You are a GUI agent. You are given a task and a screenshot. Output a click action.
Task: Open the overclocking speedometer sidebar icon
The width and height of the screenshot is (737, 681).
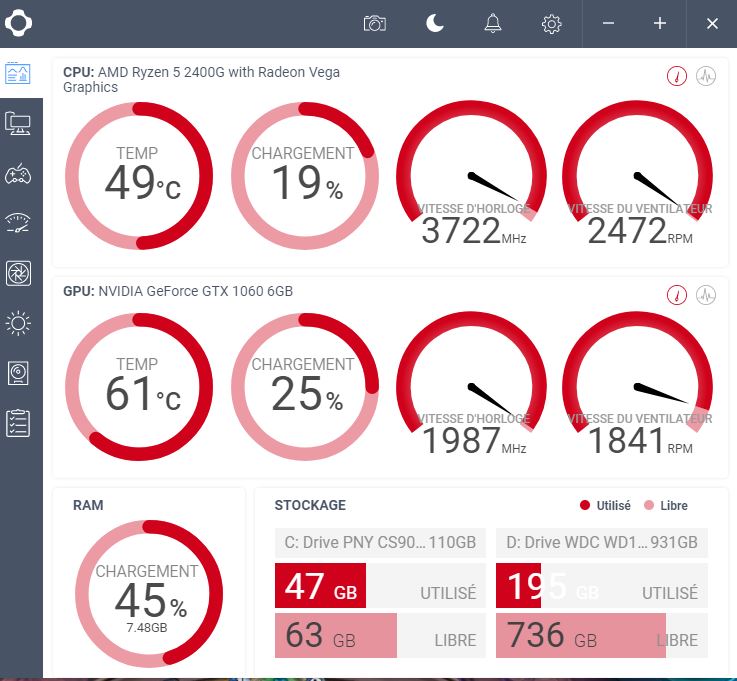click(x=18, y=222)
